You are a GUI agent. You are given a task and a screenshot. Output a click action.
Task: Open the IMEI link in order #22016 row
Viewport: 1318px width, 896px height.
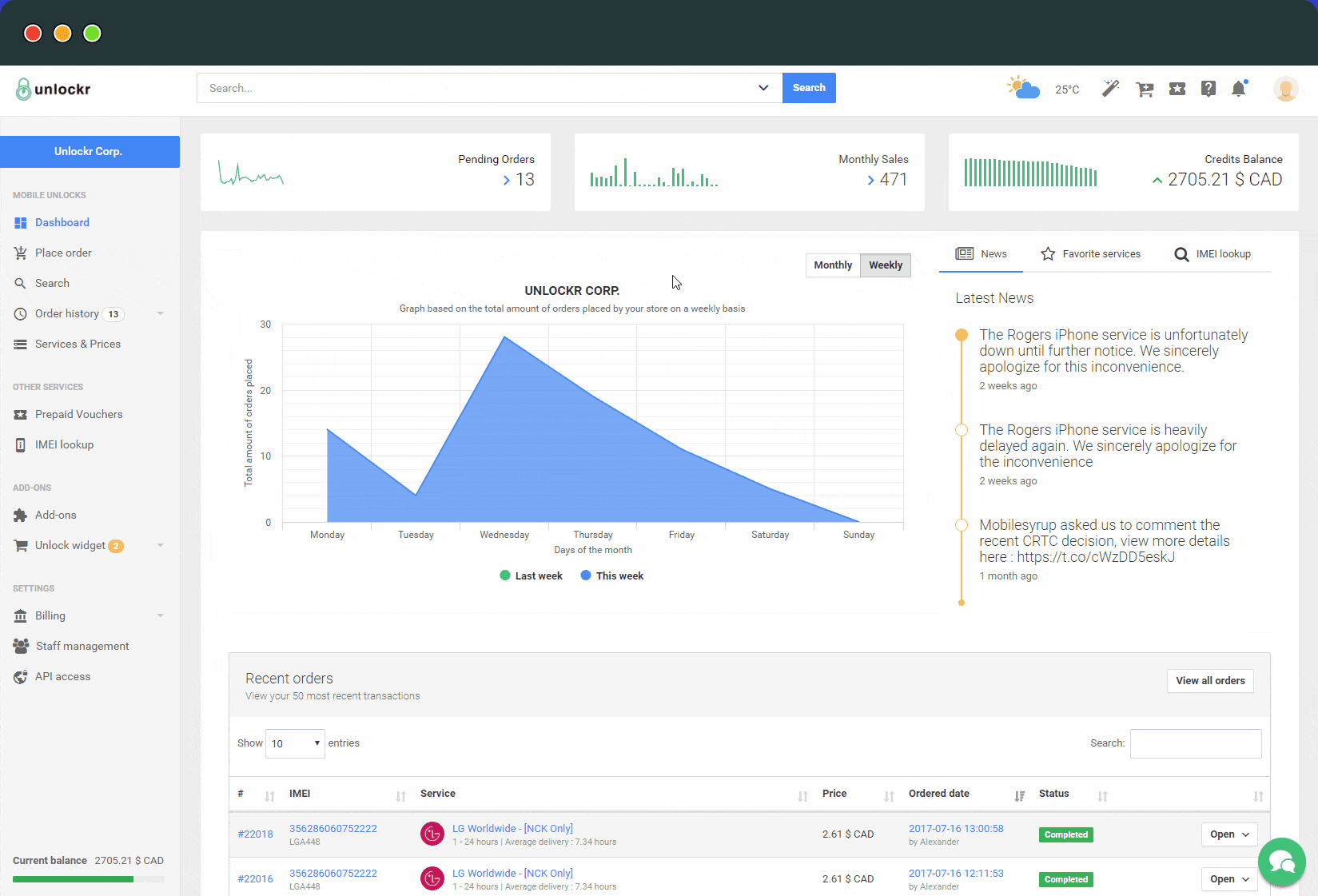point(332,874)
